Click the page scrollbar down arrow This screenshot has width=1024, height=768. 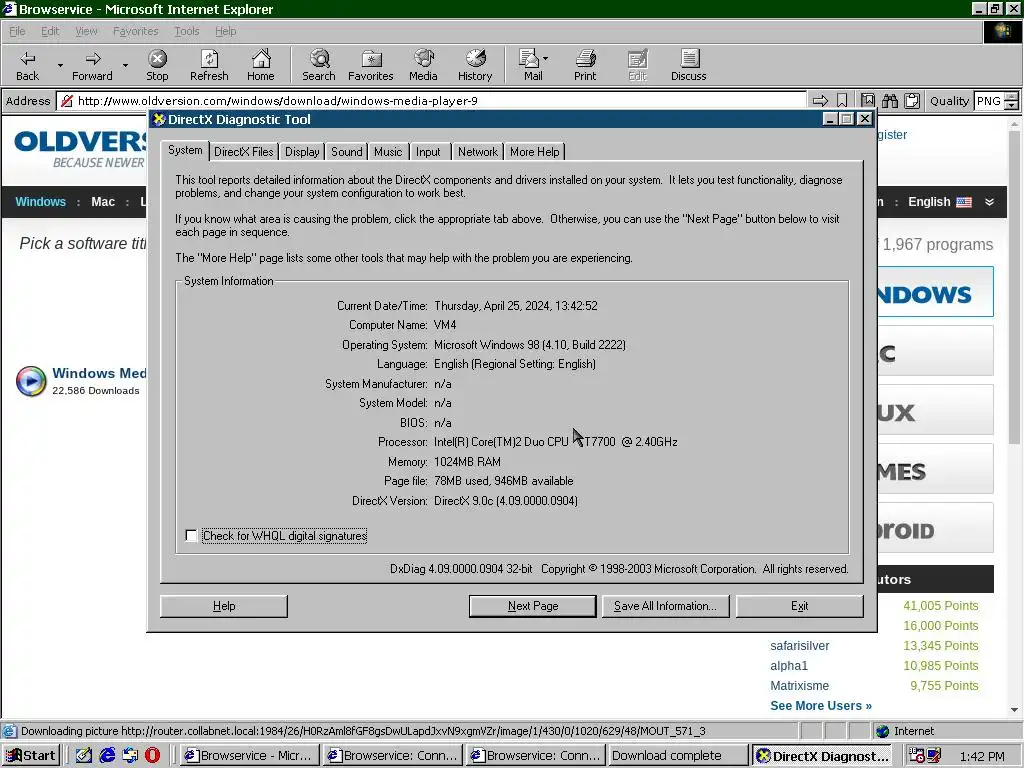[1014, 710]
